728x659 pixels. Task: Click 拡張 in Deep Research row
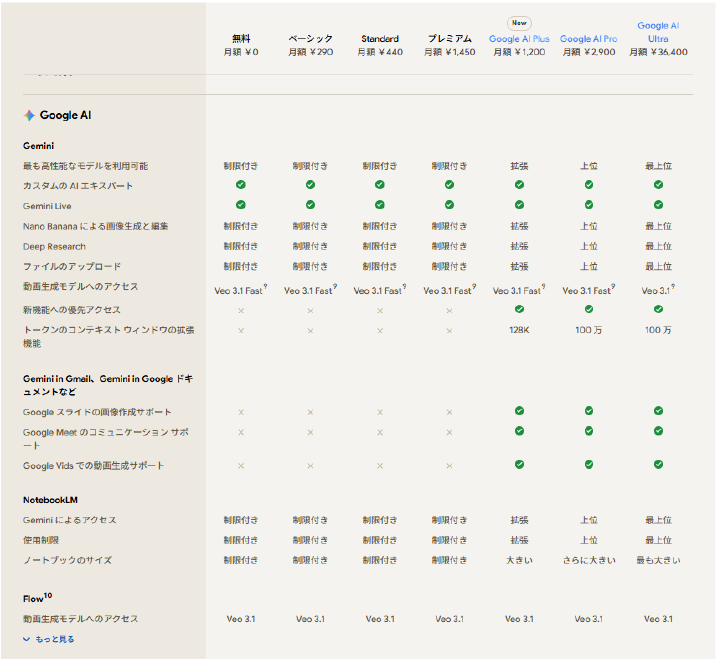[x=519, y=246]
